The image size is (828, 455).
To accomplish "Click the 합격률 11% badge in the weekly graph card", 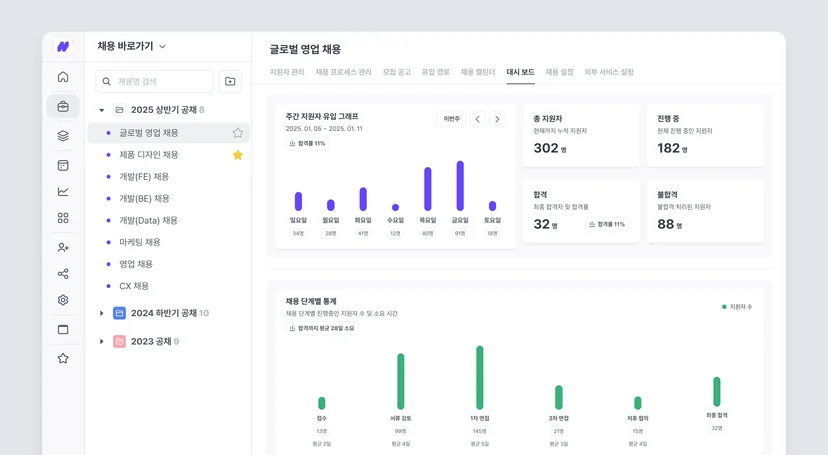I will (x=307, y=143).
